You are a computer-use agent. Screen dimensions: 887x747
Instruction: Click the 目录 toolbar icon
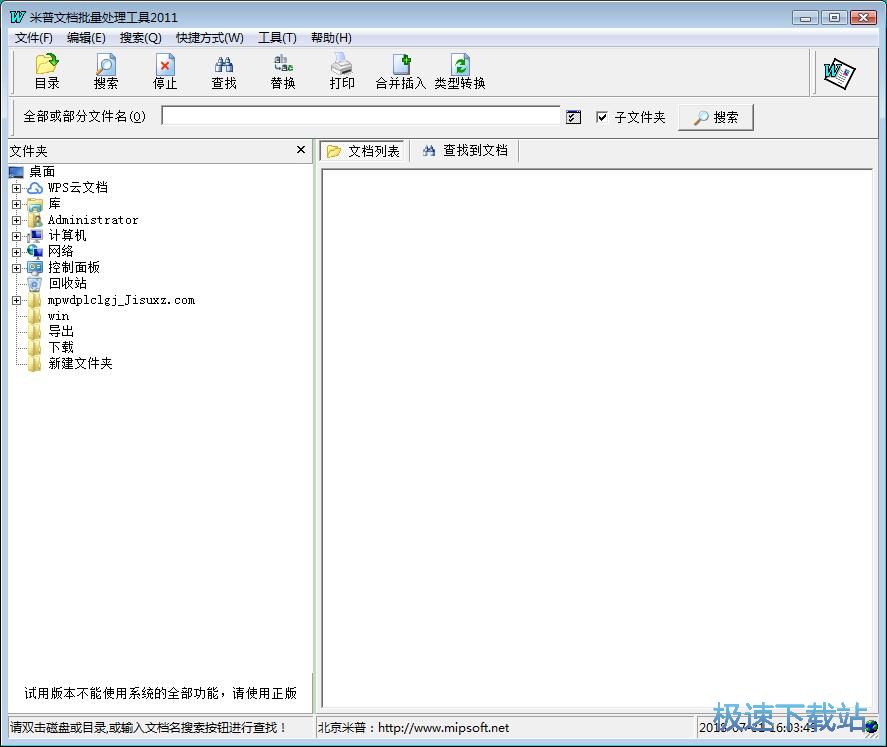click(x=46, y=70)
